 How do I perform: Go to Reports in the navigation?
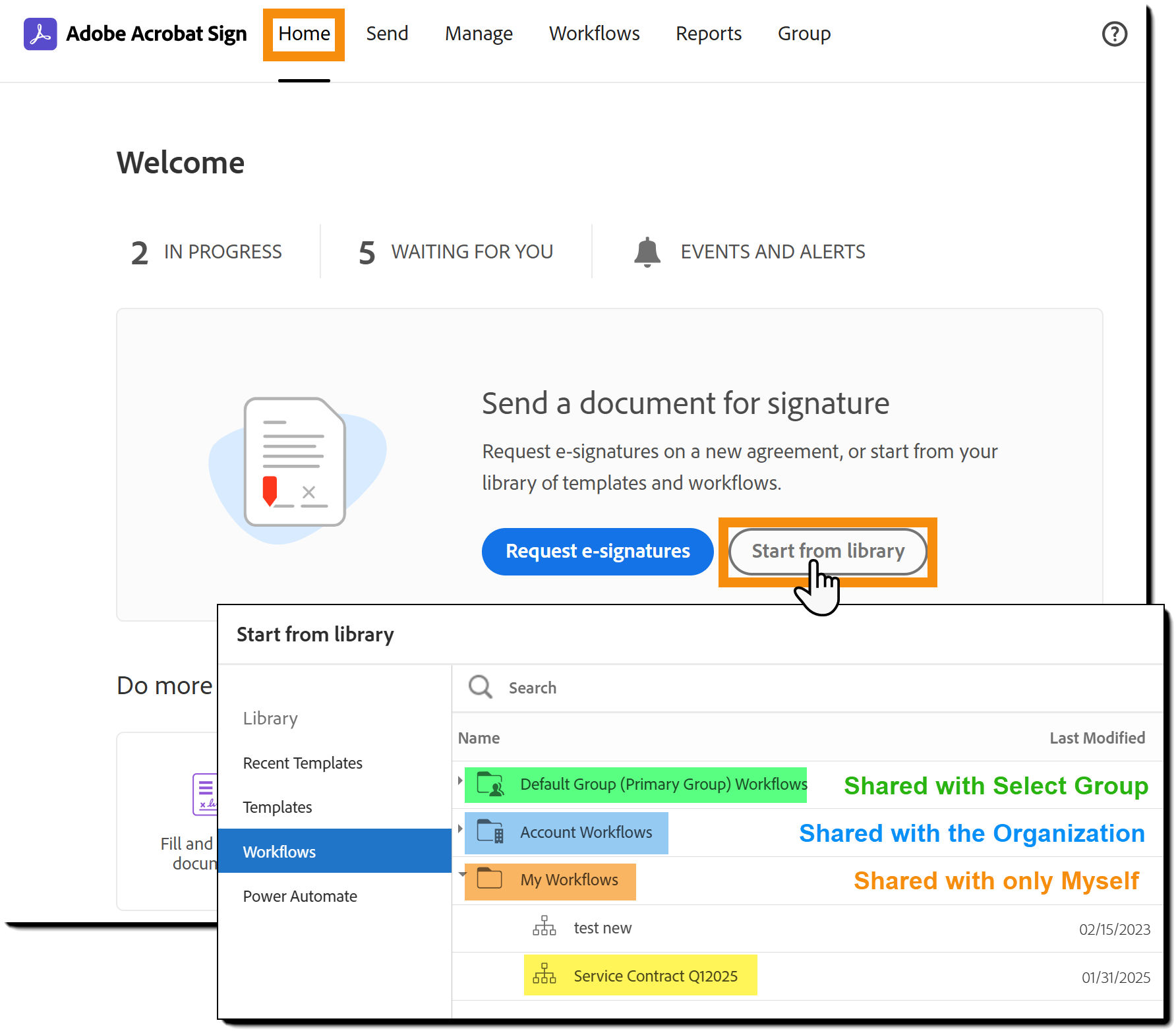(x=709, y=34)
